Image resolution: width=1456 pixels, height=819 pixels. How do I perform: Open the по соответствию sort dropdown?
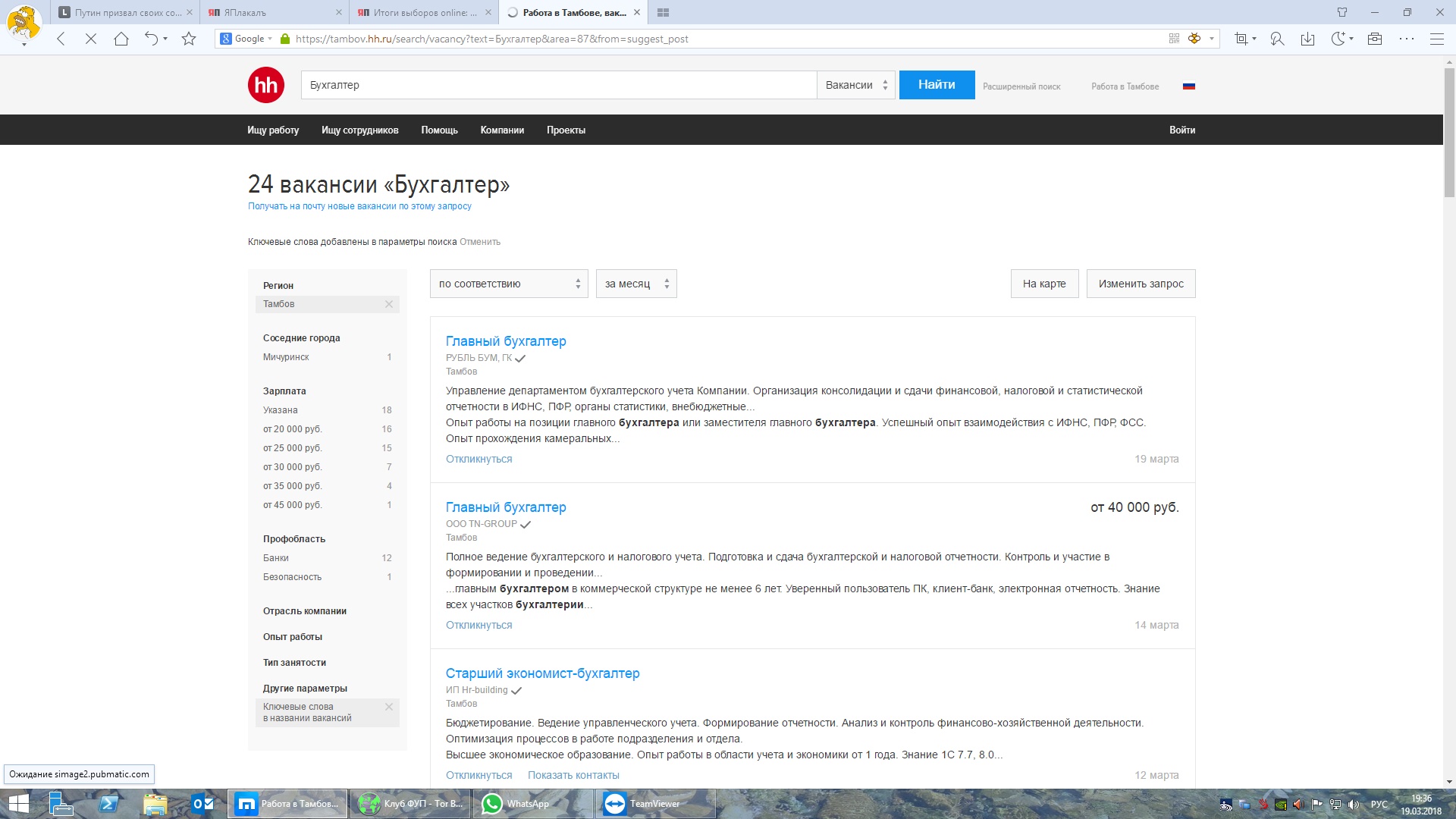pyautogui.click(x=509, y=284)
